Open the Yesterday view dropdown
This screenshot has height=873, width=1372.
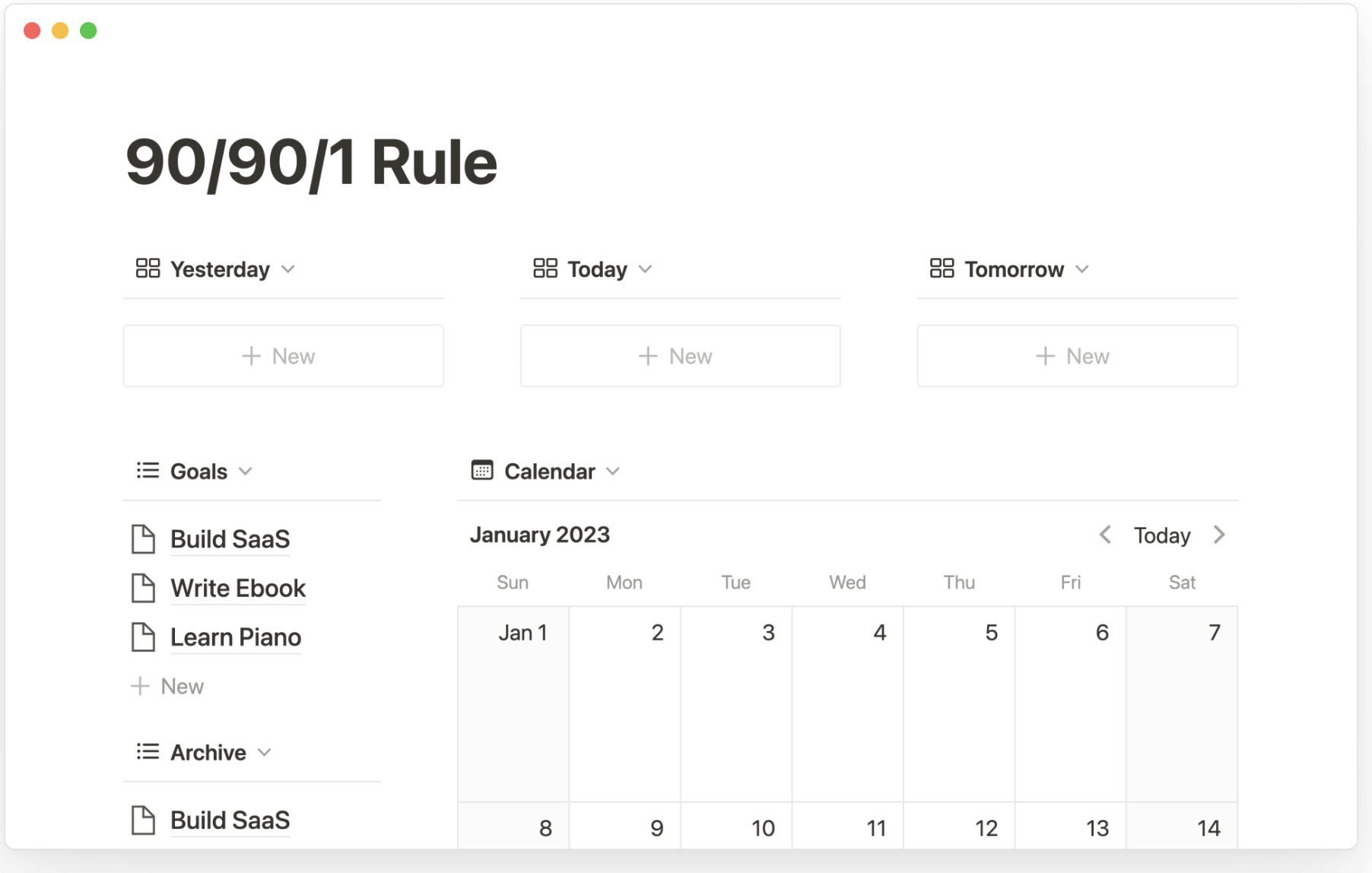[289, 268]
